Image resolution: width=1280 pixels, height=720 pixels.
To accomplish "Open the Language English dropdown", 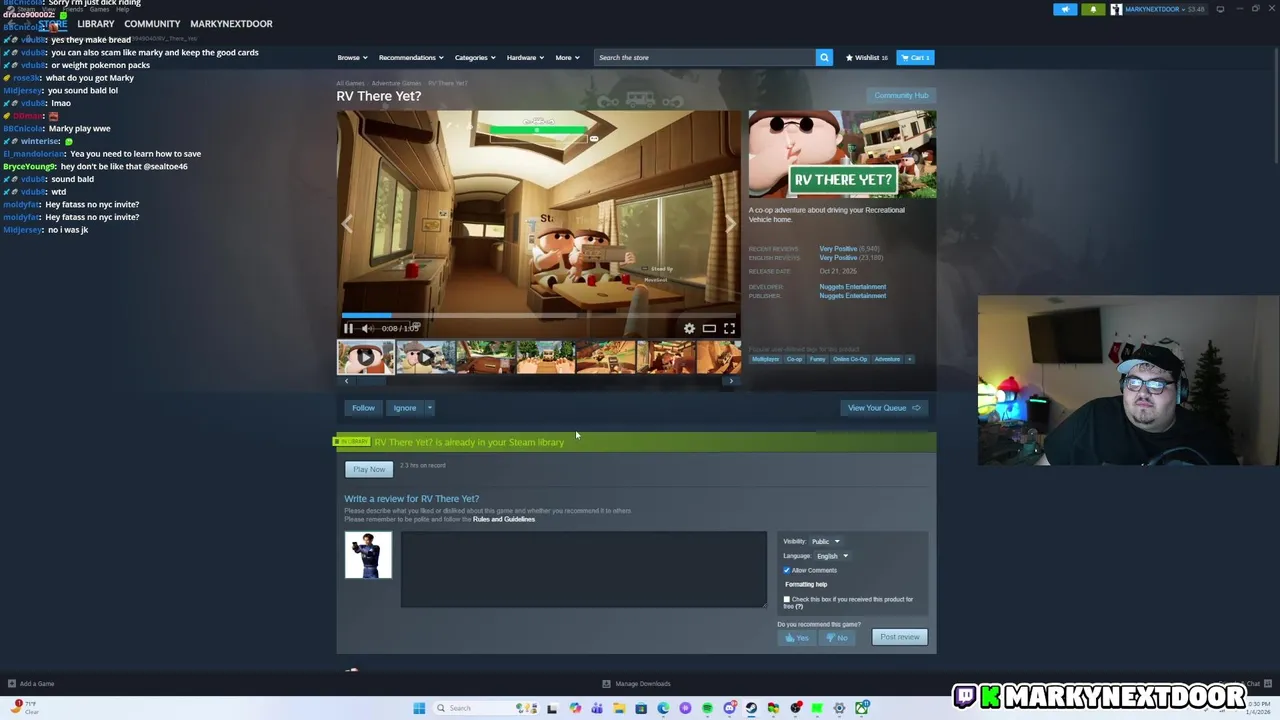I will (x=831, y=556).
